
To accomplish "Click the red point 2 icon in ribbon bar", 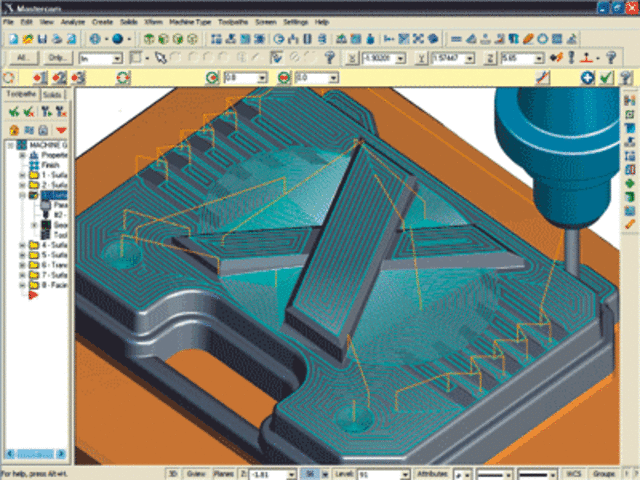I will pos(59,78).
